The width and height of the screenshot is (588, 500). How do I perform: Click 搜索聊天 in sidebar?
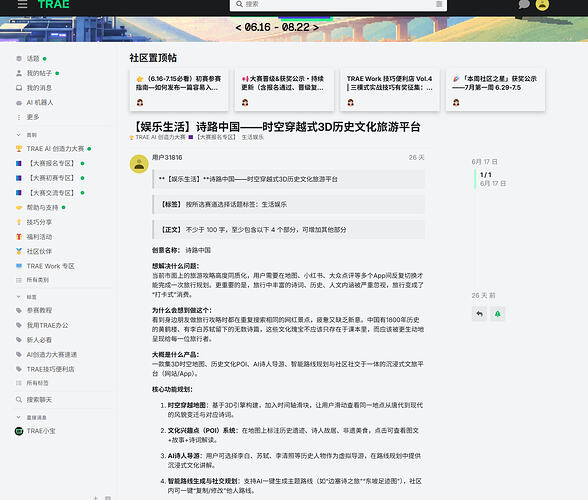click(x=39, y=400)
